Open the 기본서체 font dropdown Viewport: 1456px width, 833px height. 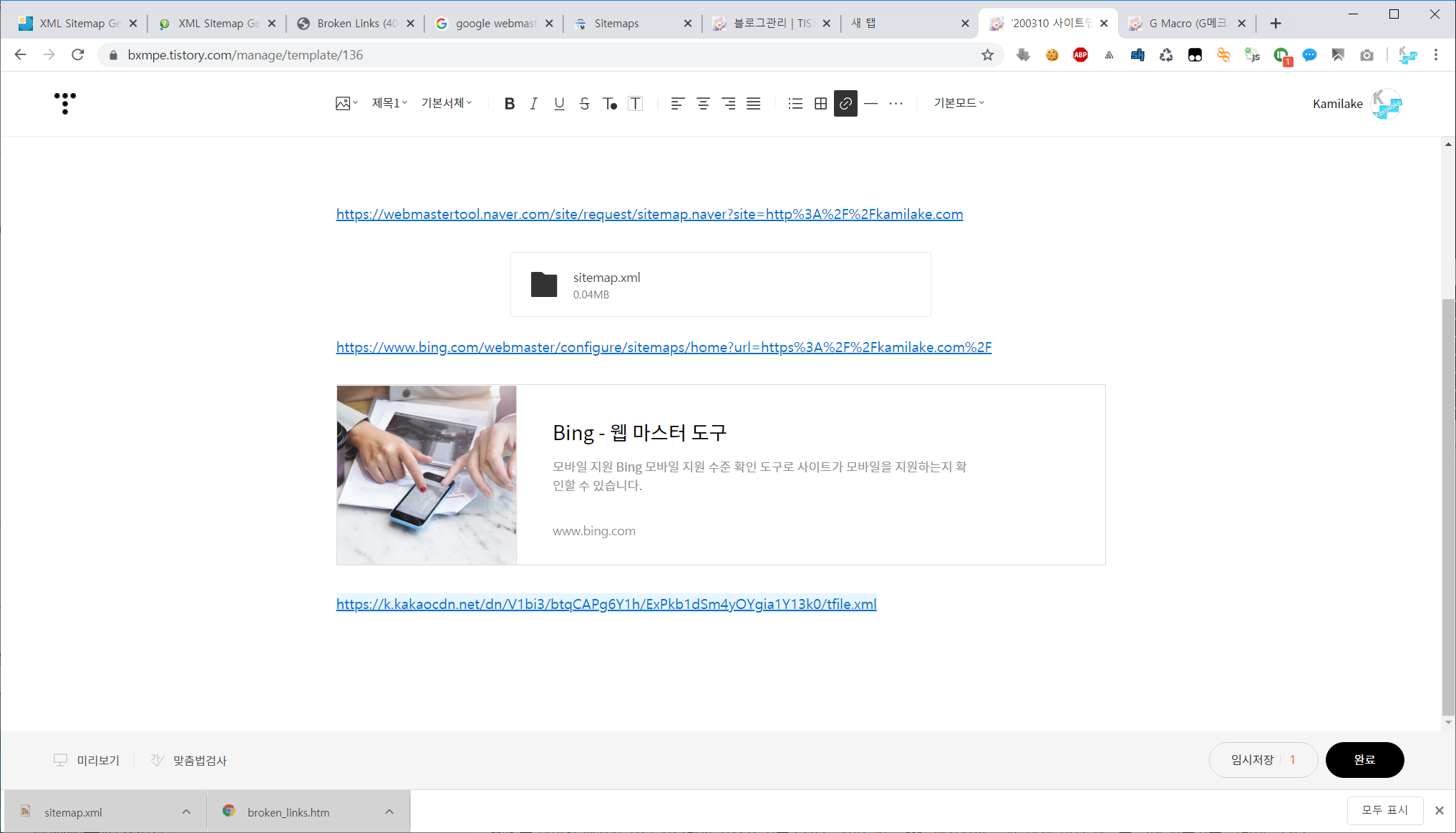point(447,103)
